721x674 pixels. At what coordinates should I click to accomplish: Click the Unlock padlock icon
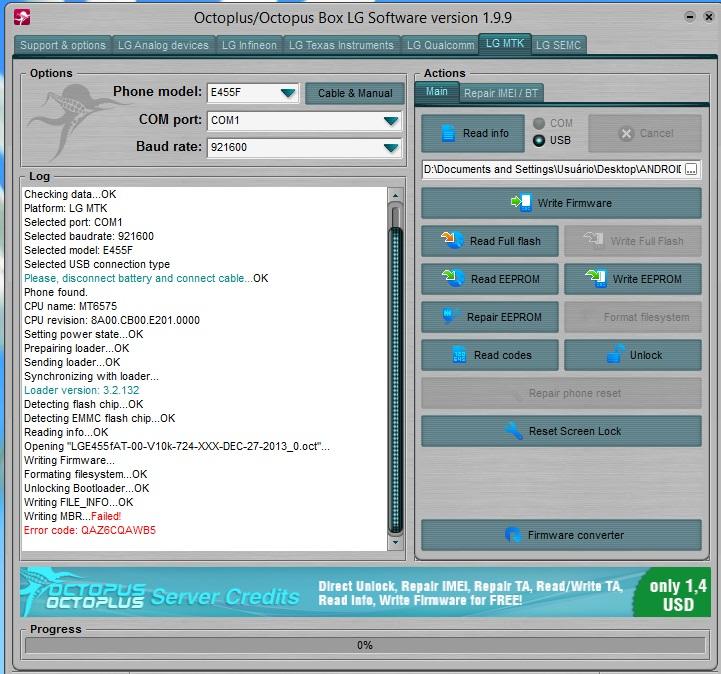[616, 354]
